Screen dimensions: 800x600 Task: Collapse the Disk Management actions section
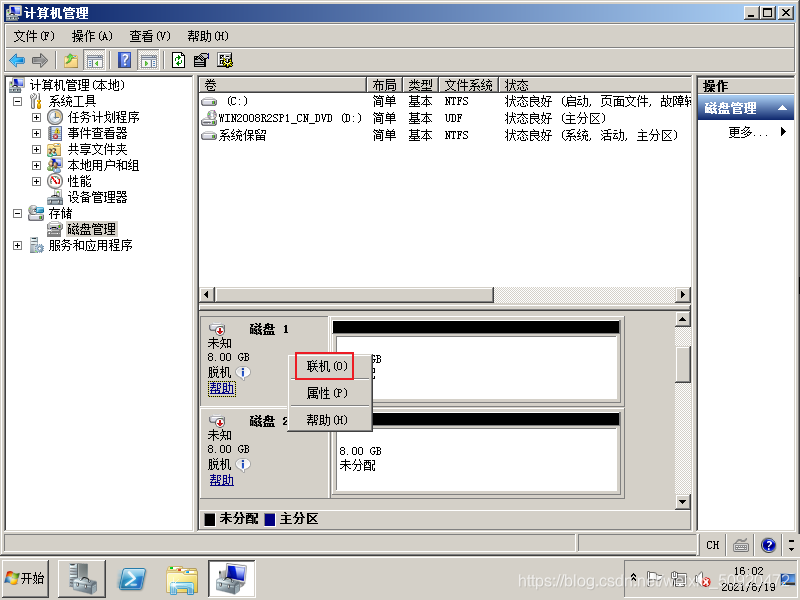(x=782, y=108)
